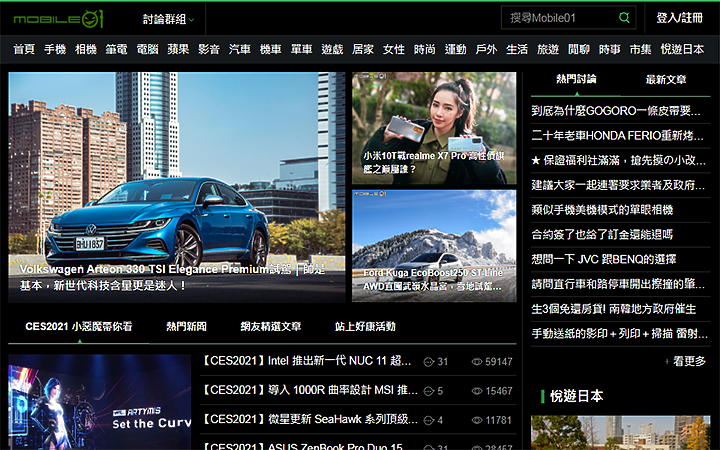The height and width of the screenshot is (450, 720).
Task: Click the 悅遊日本 section heading
Action: pyautogui.click(x=577, y=396)
